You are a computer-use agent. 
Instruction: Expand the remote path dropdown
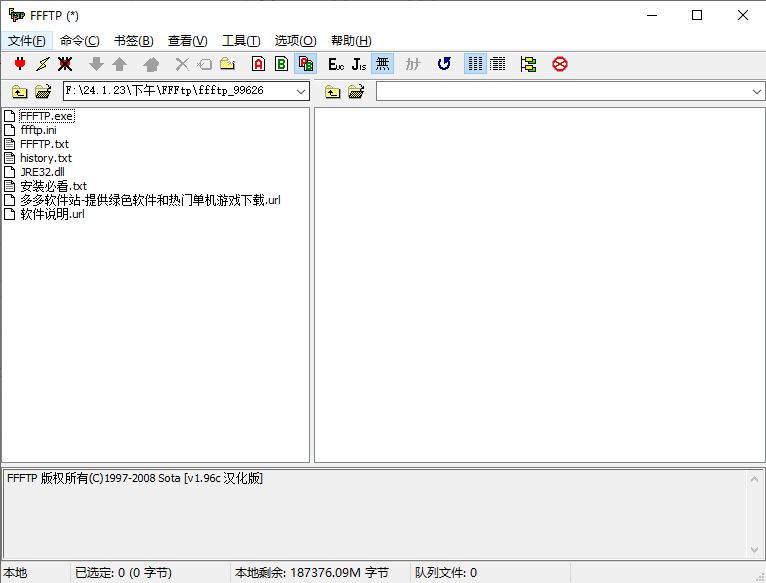click(757, 91)
